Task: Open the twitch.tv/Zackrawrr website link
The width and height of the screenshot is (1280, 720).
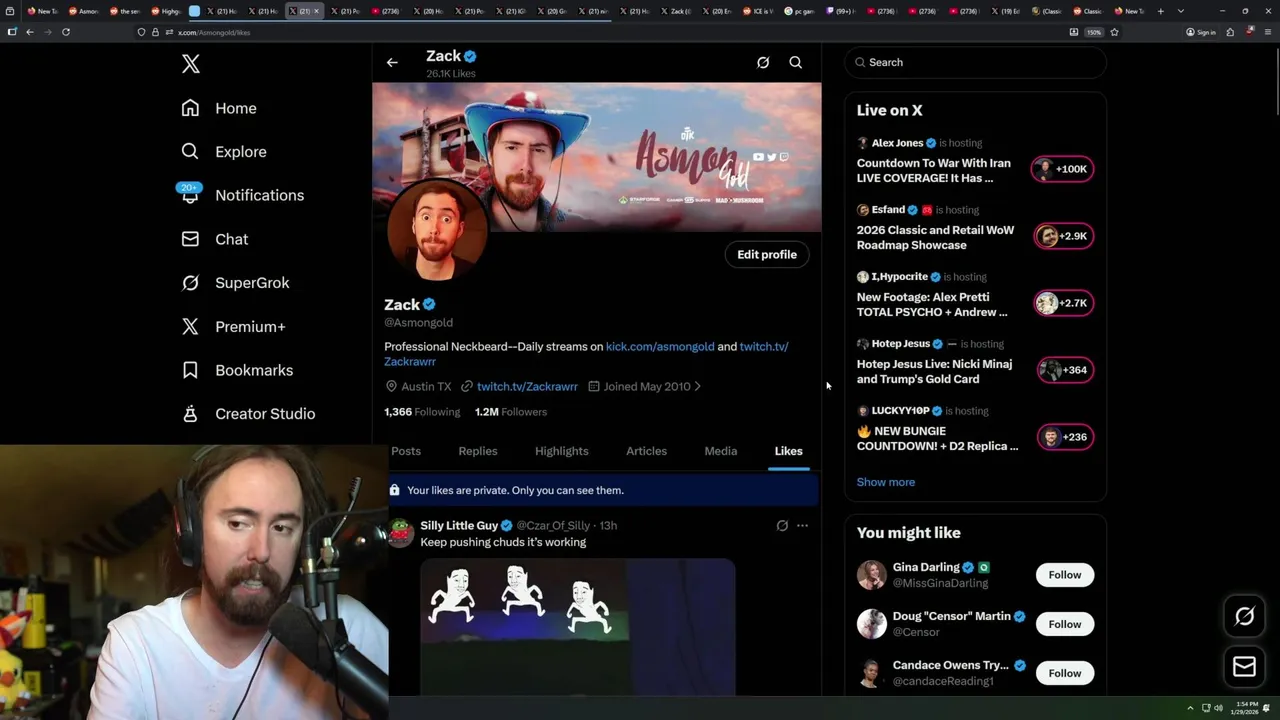Action: (x=527, y=387)
